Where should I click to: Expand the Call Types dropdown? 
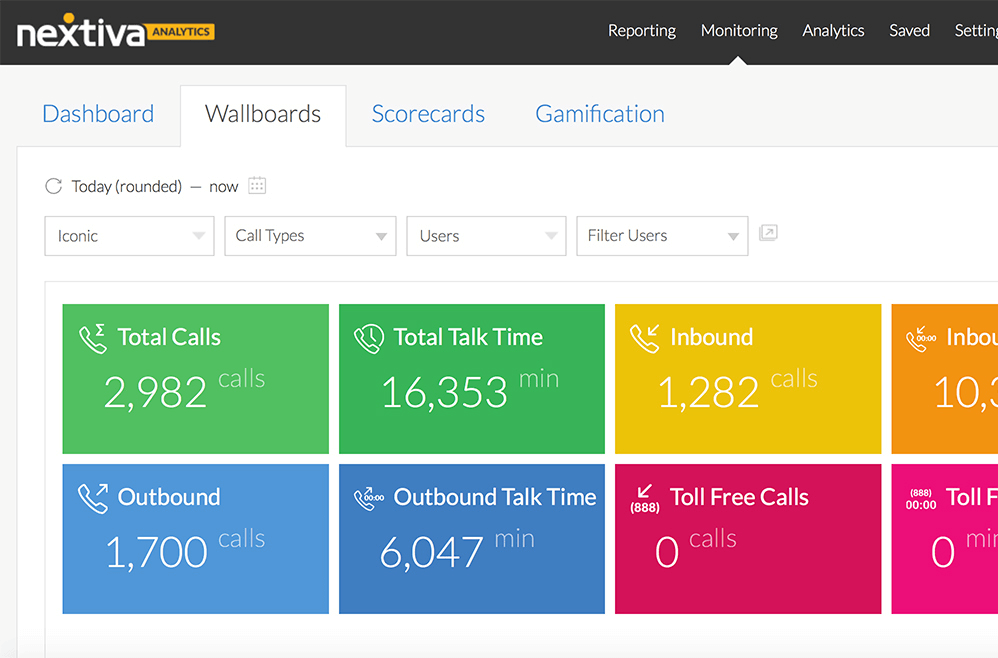pyautogui.click(x=310, y=235)
